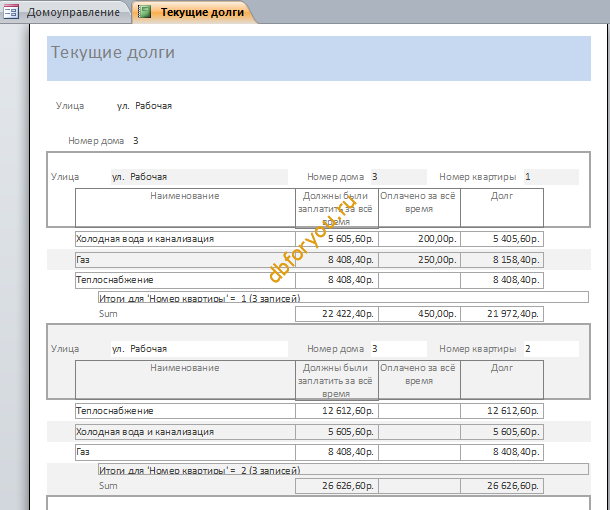Click Номер квартиры field showing 2
Screen dimensions: 610x510
tap(551, 349)
